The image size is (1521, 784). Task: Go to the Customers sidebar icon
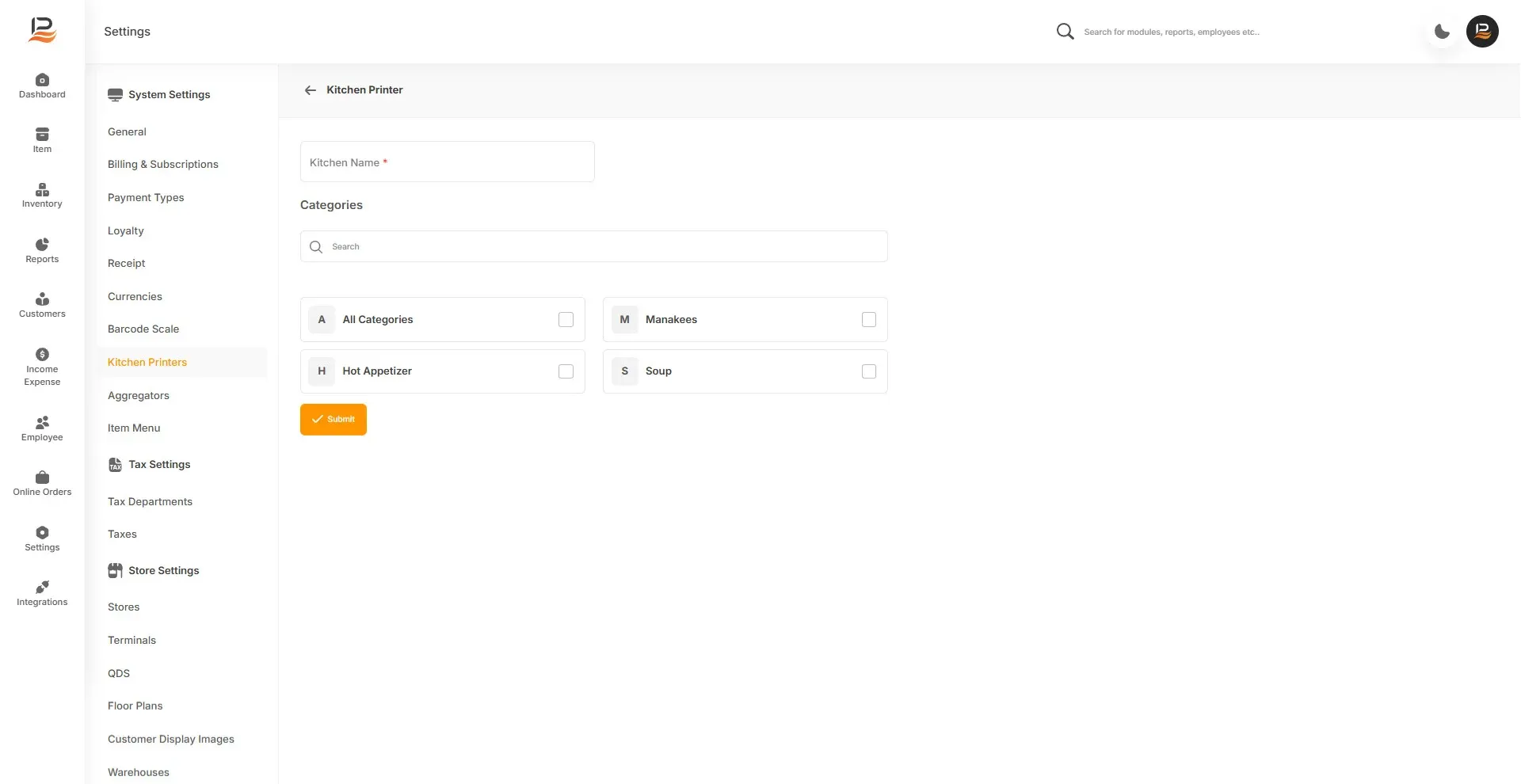click(x=42, y=299)
